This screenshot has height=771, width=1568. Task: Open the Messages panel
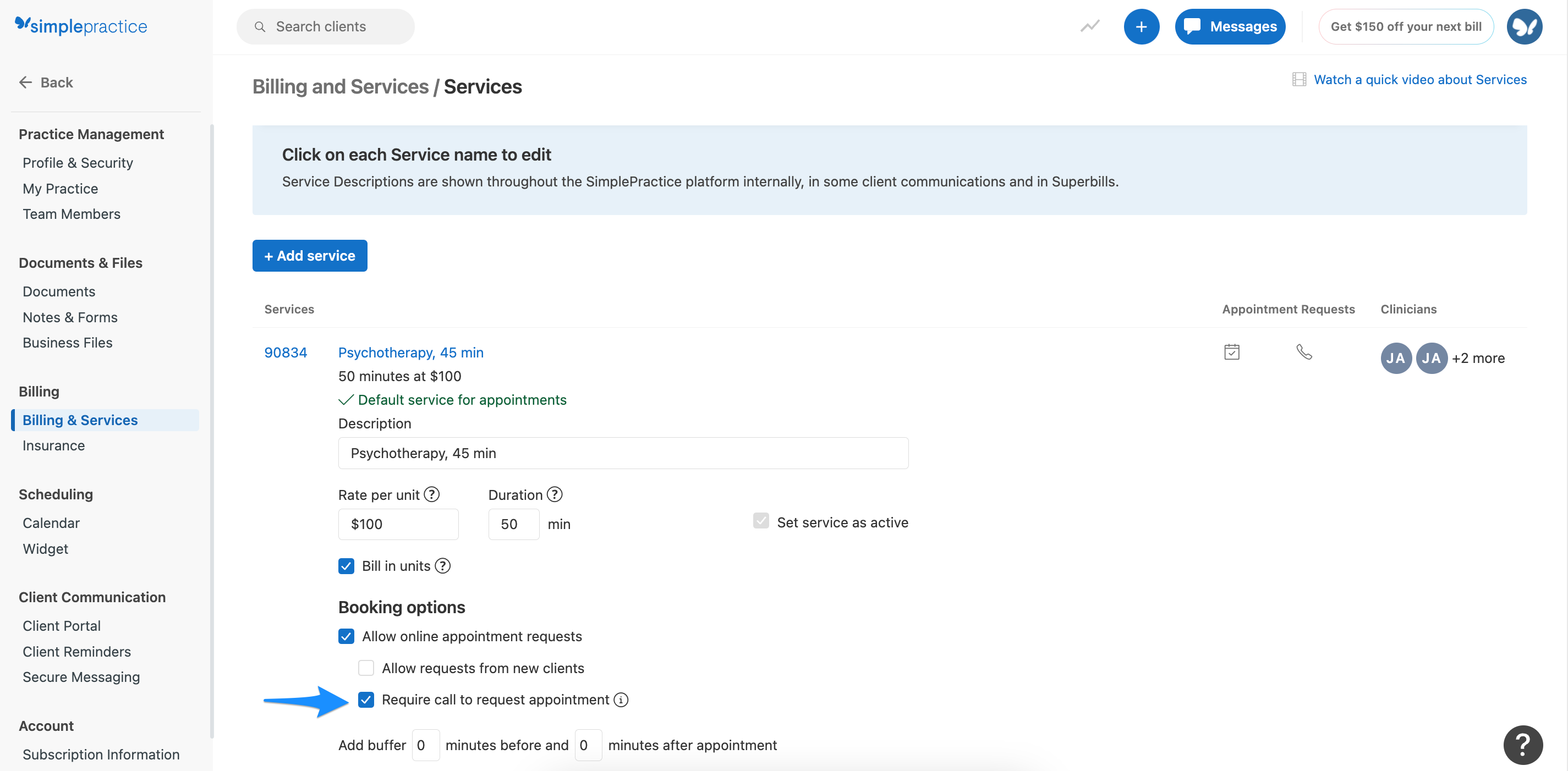pos(1230,26)
